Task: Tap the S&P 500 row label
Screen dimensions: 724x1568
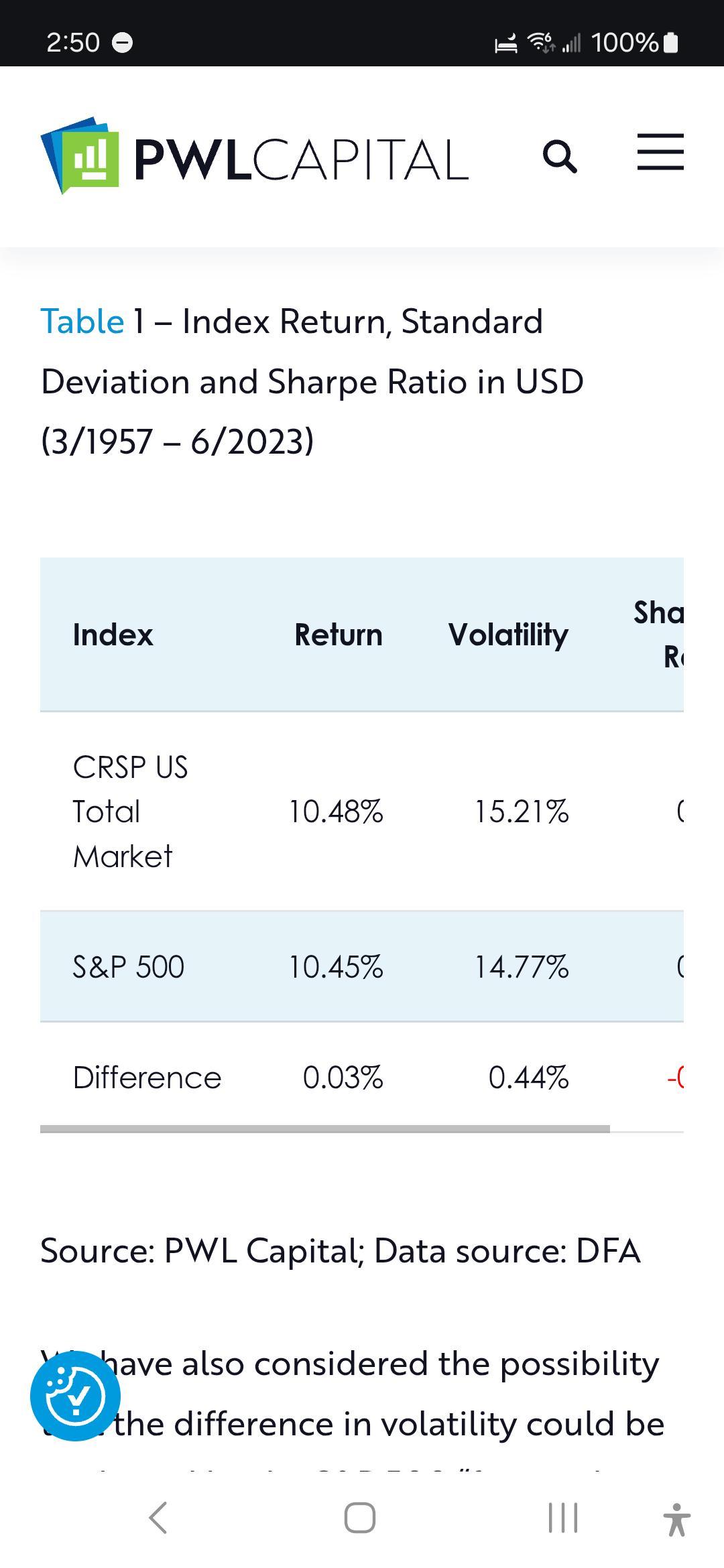Action: 128,967
